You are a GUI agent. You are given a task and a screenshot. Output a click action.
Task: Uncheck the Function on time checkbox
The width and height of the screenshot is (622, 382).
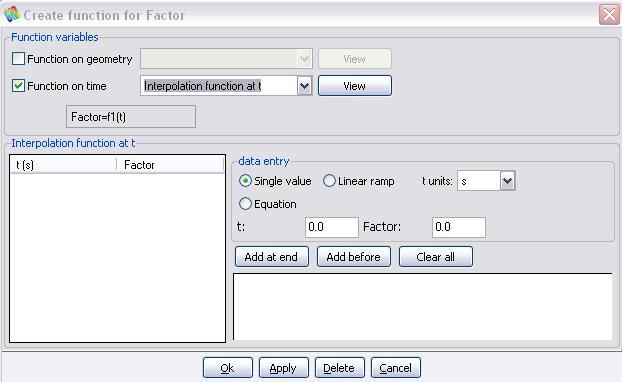[x=18, y=86]
